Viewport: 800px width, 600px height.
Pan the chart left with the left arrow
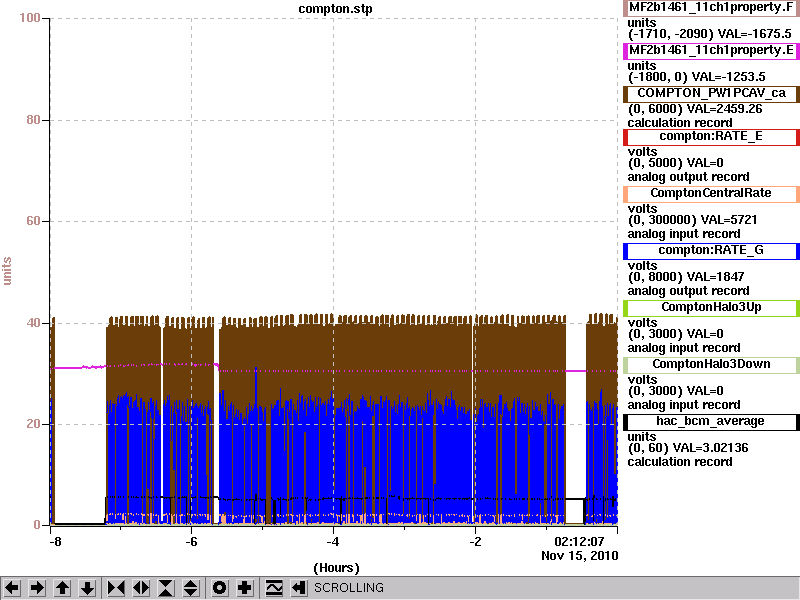click(x=12, y=588)
